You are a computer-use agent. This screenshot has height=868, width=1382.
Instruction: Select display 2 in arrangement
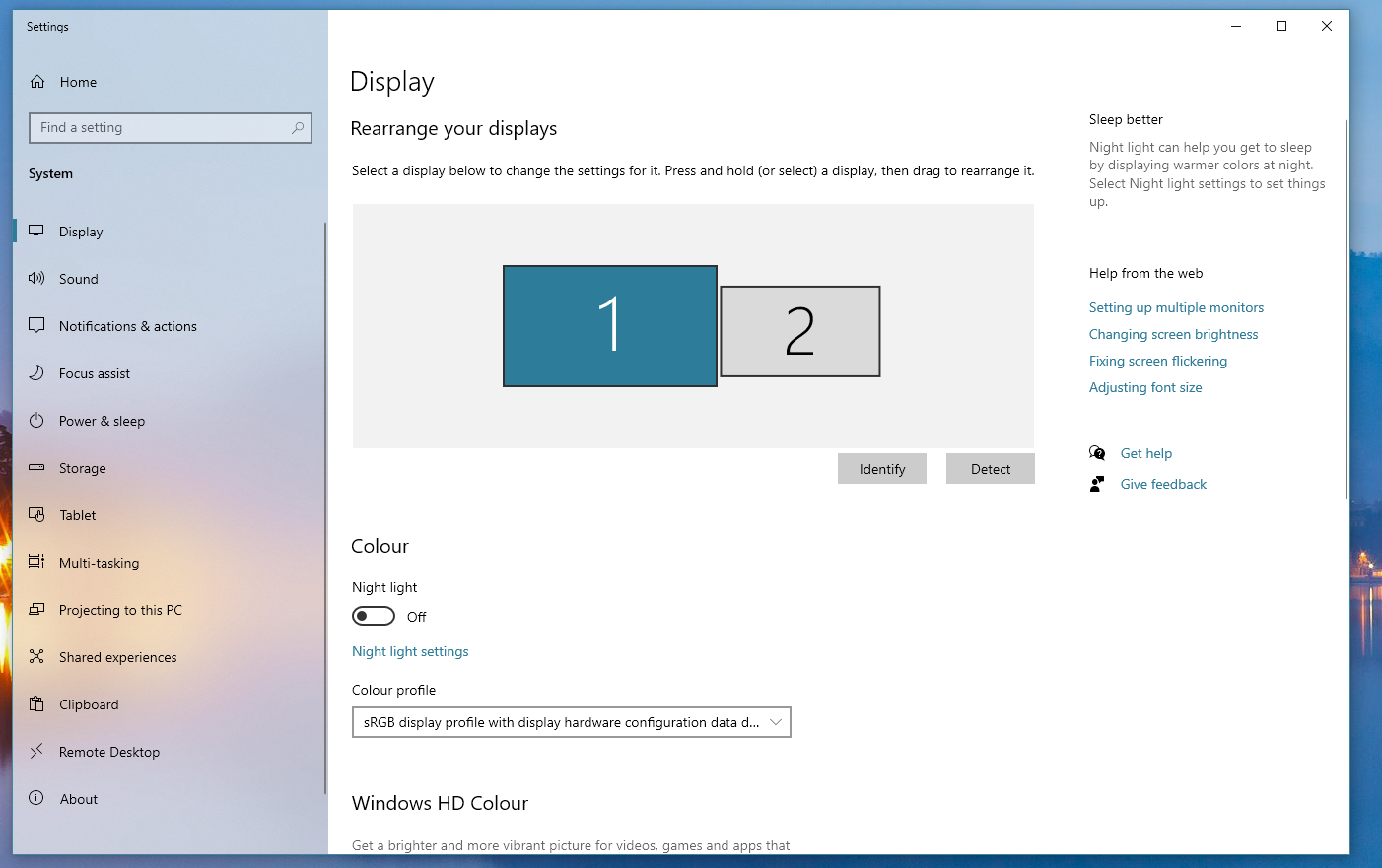click(800, 331)
